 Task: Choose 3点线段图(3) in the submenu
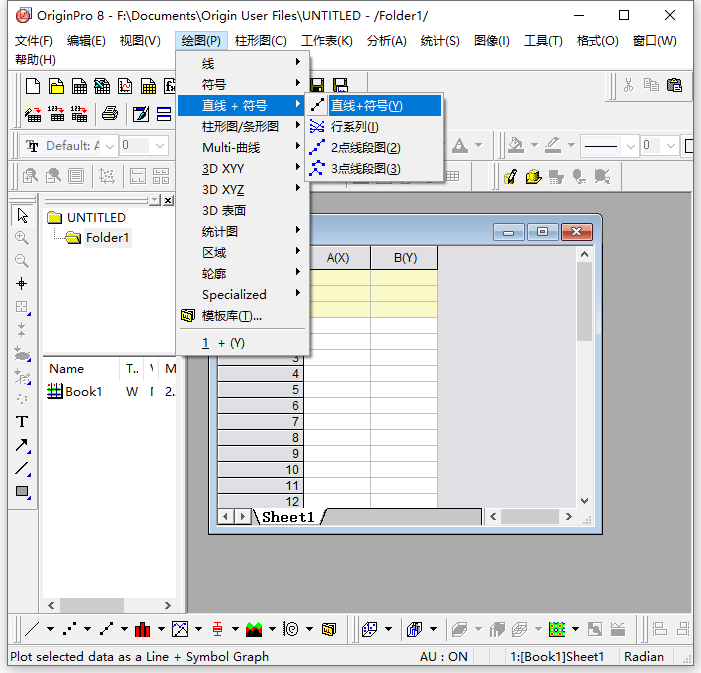coord(374,169)
